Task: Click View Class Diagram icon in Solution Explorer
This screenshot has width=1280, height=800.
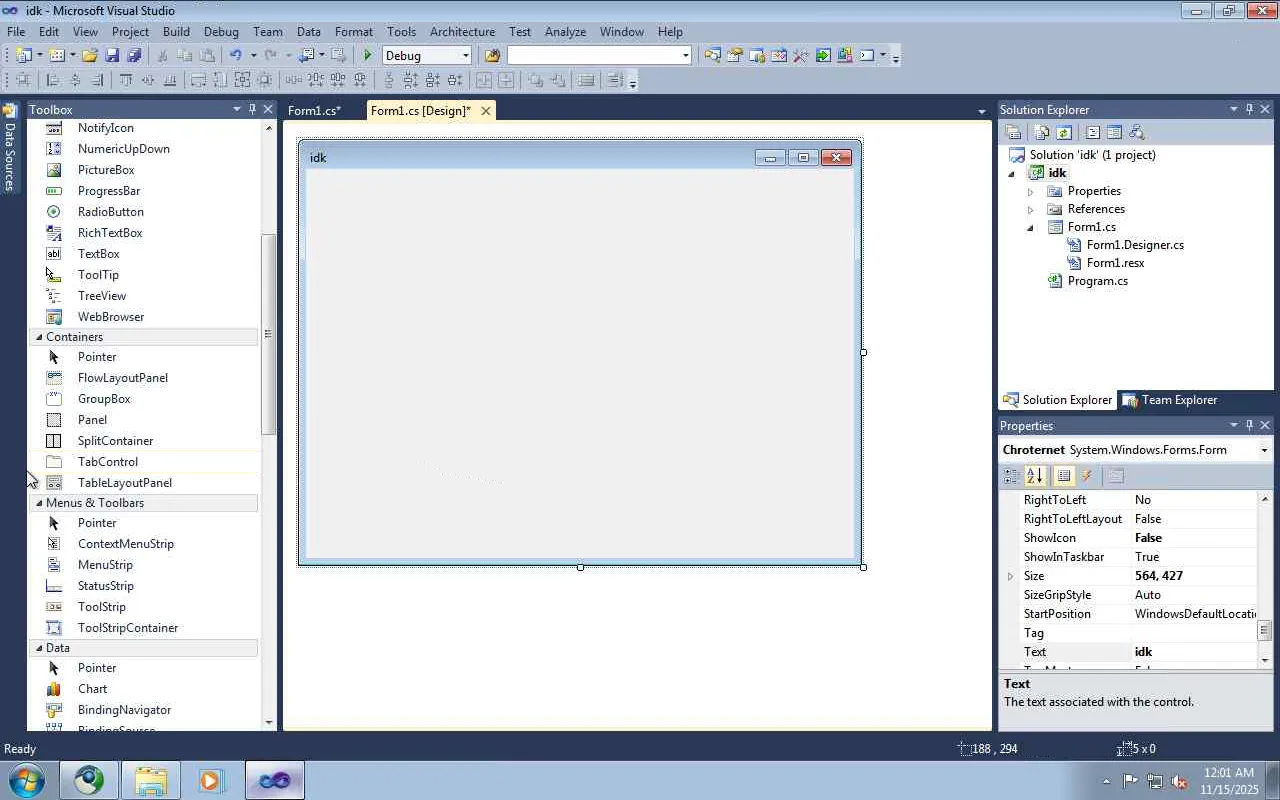Action: [1135, 132]
